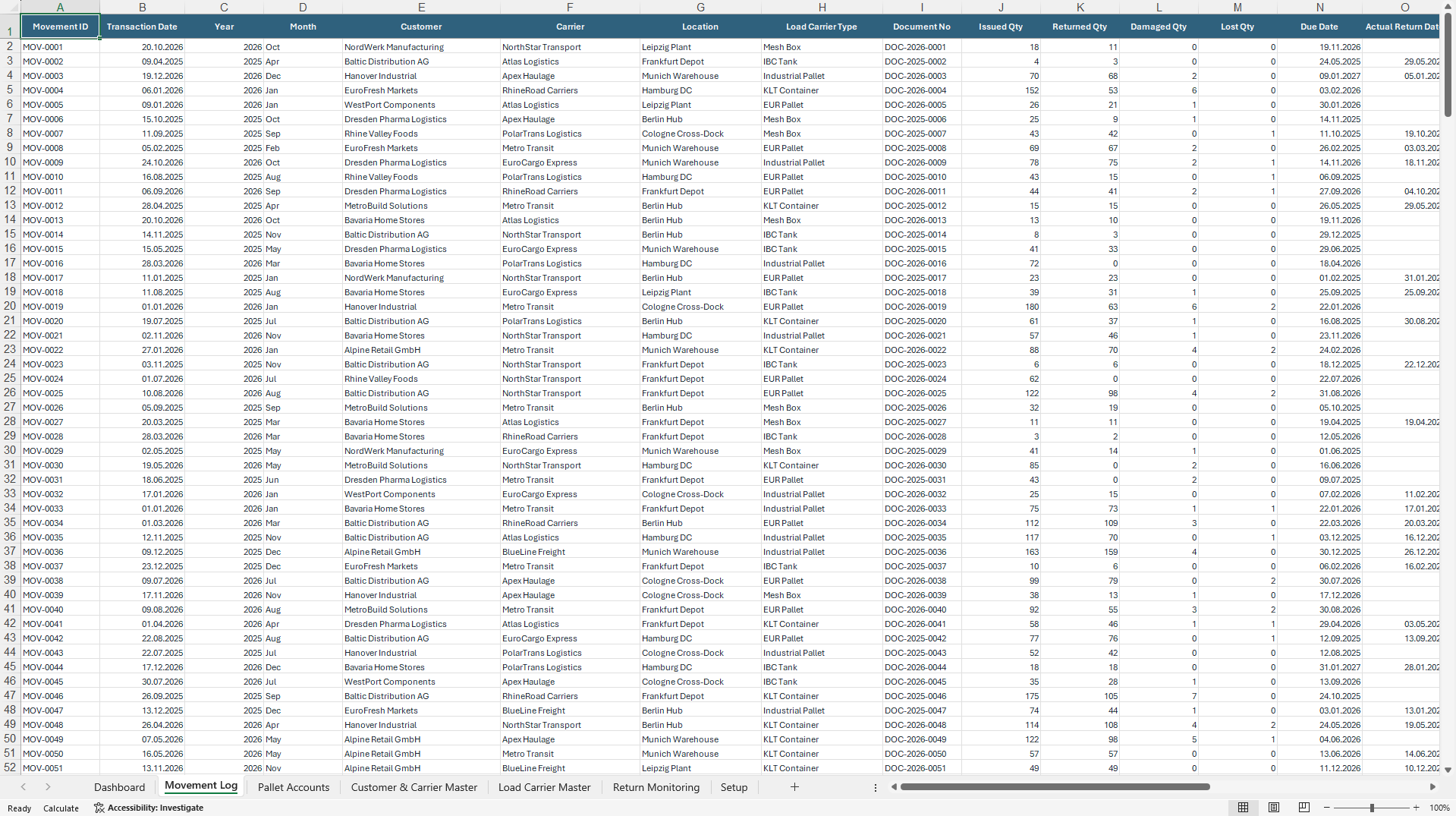Image resolution: width=1456 pixels, height=816 pixels.
Task: Switch to Return Monitoring tab
Action: (656, 787)
